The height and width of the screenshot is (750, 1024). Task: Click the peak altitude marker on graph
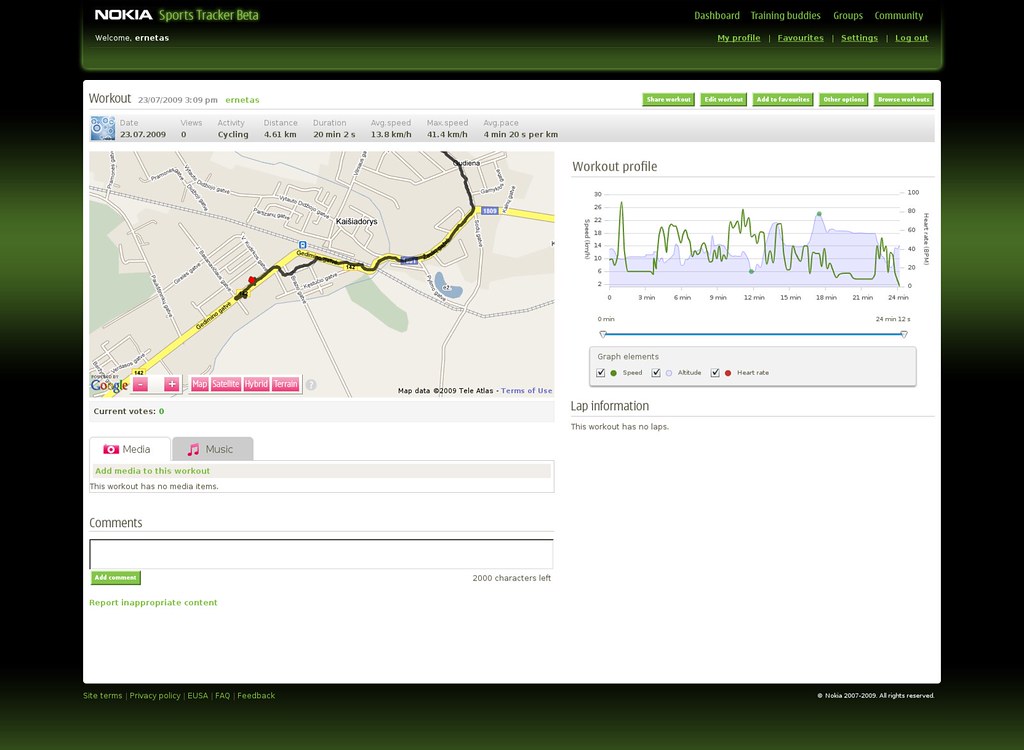(x=819, y=214)
